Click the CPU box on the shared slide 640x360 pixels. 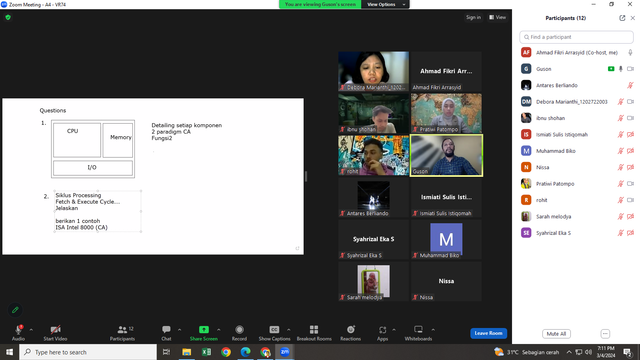(x=77, y=140)
